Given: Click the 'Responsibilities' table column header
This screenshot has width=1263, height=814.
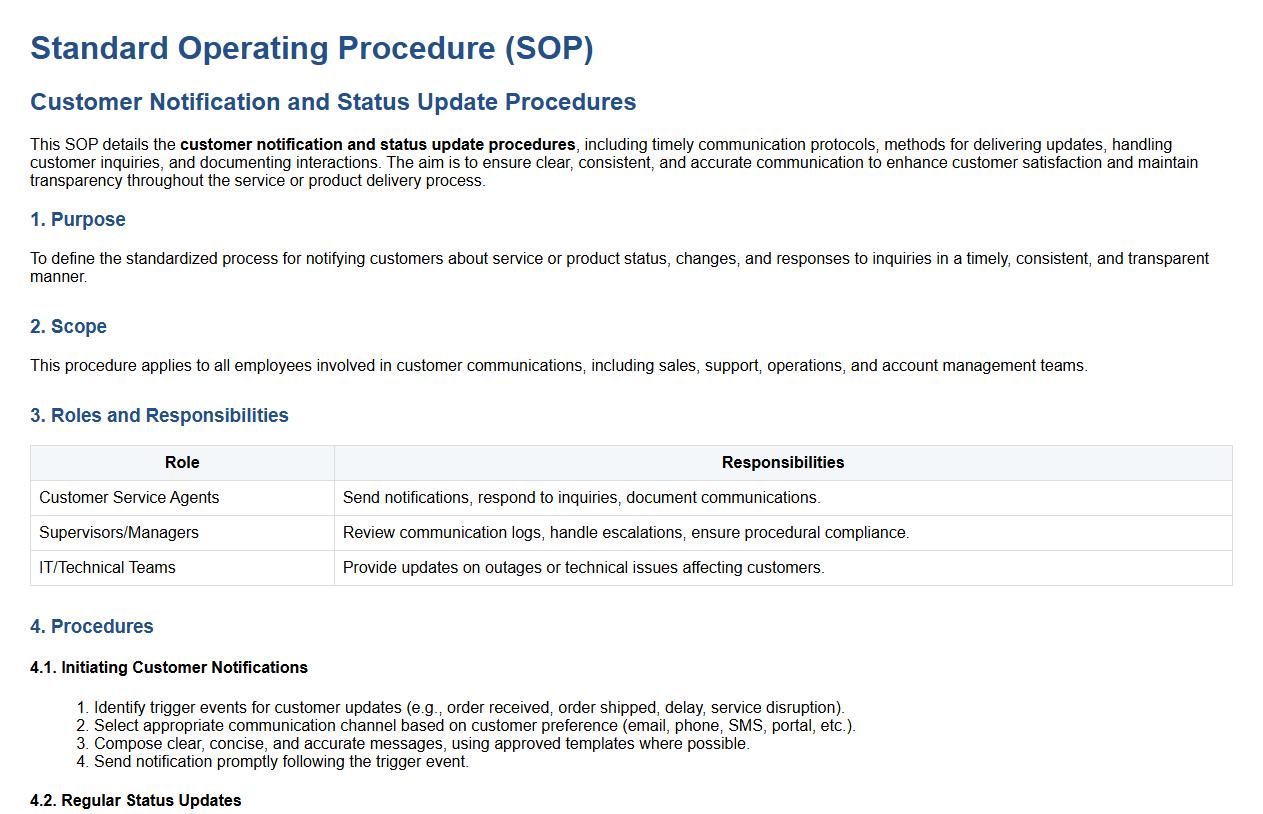Looking at the screenshot, I should tap(782, 462).
